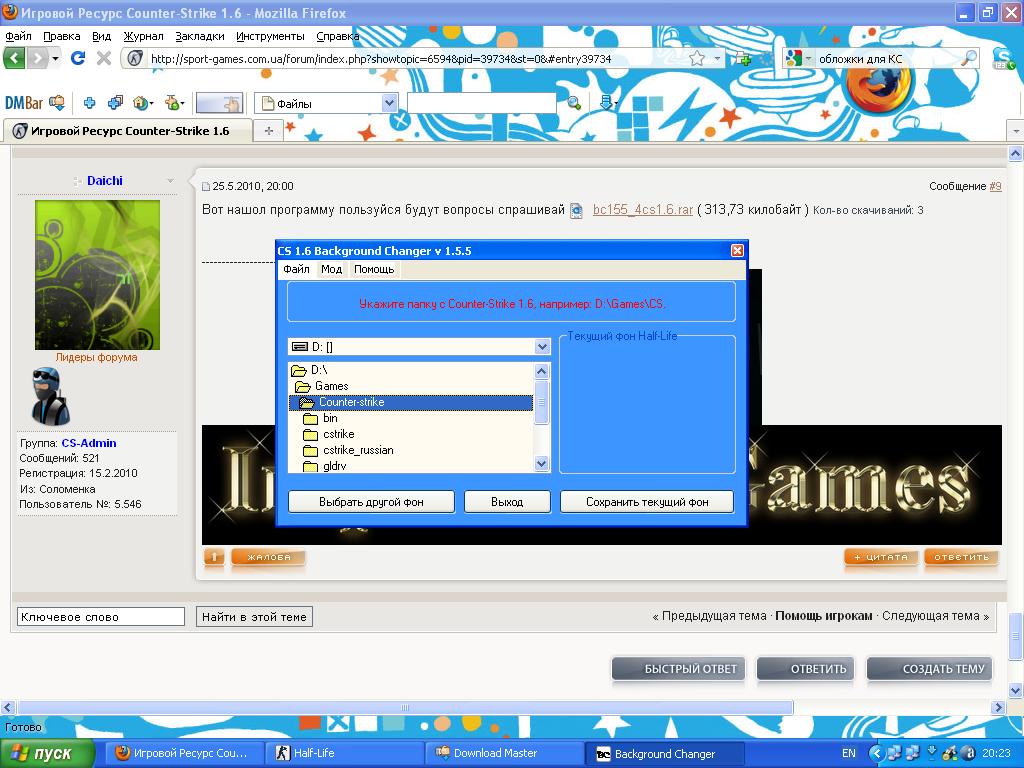Screen dimensions: 1024x768
Task: Open the Google search engine selector
Action: 799,59
